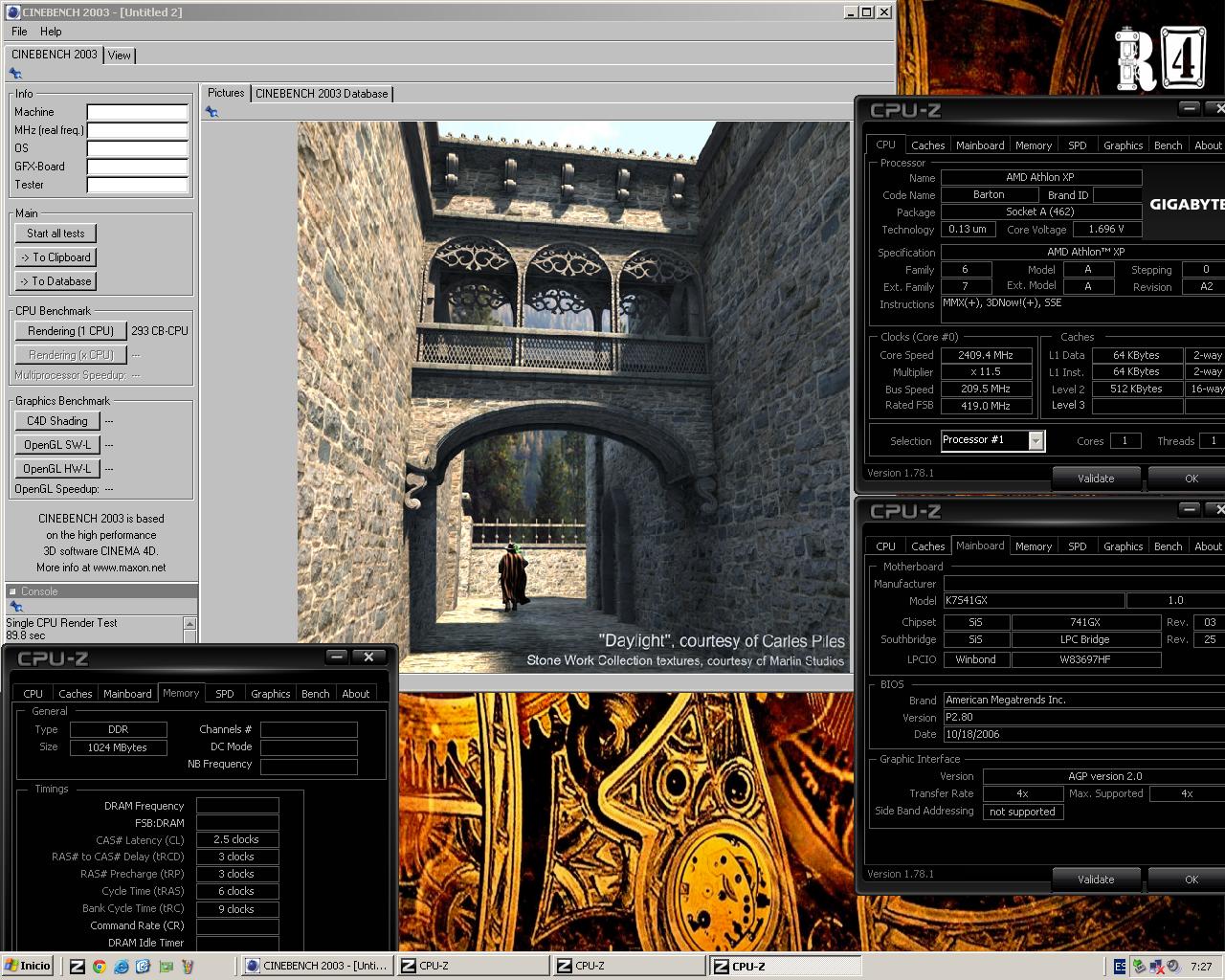1225x980 pixels.
Task: Click the To Database button
Action: tap(56, 281)
